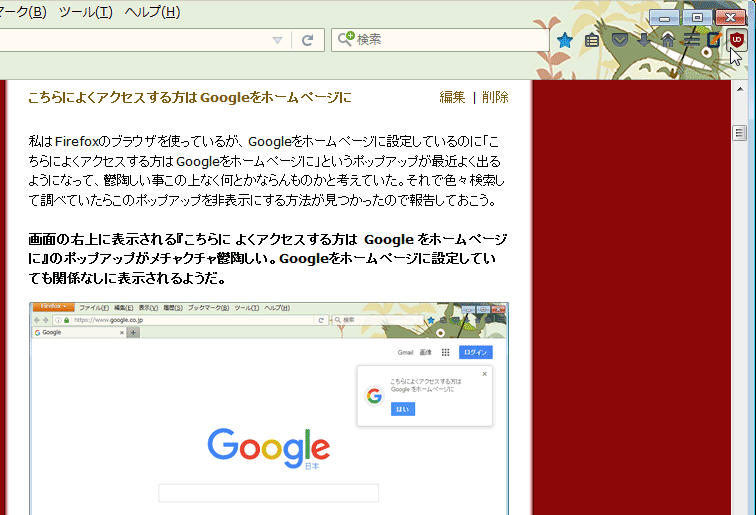
Task: Open the article title こちらによくアクセスする方は link
Action: coord(190,97)
